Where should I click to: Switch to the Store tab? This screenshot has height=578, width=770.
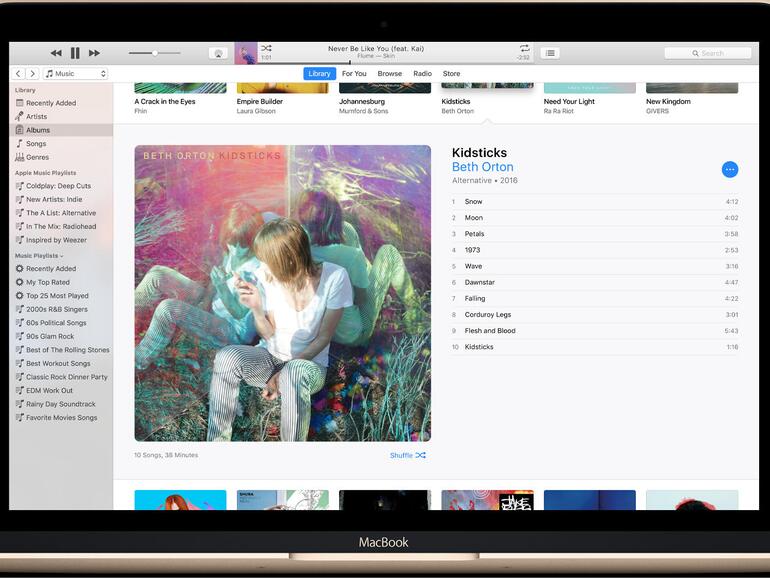coord(451,74)
